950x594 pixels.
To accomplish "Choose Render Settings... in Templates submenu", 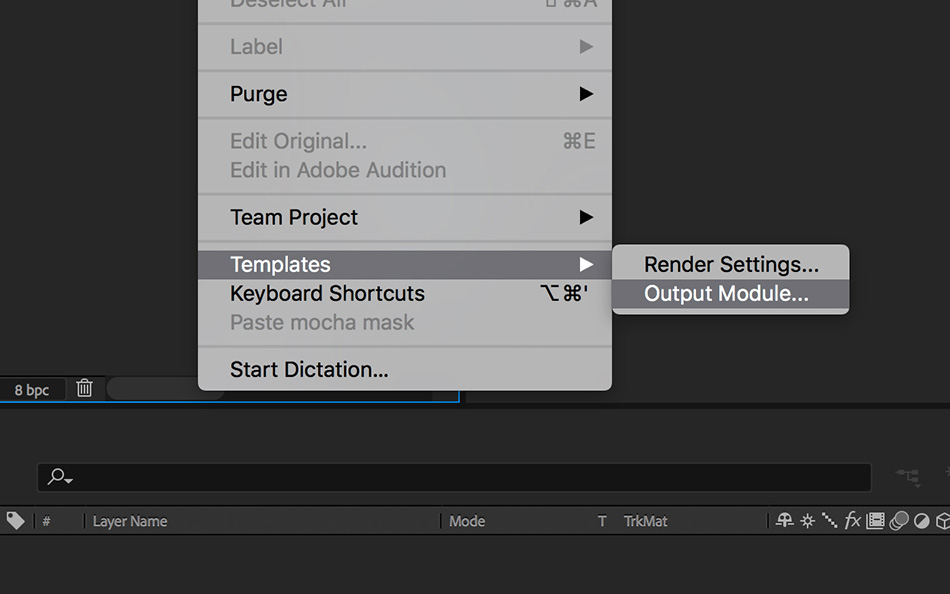I will (731, 265).
